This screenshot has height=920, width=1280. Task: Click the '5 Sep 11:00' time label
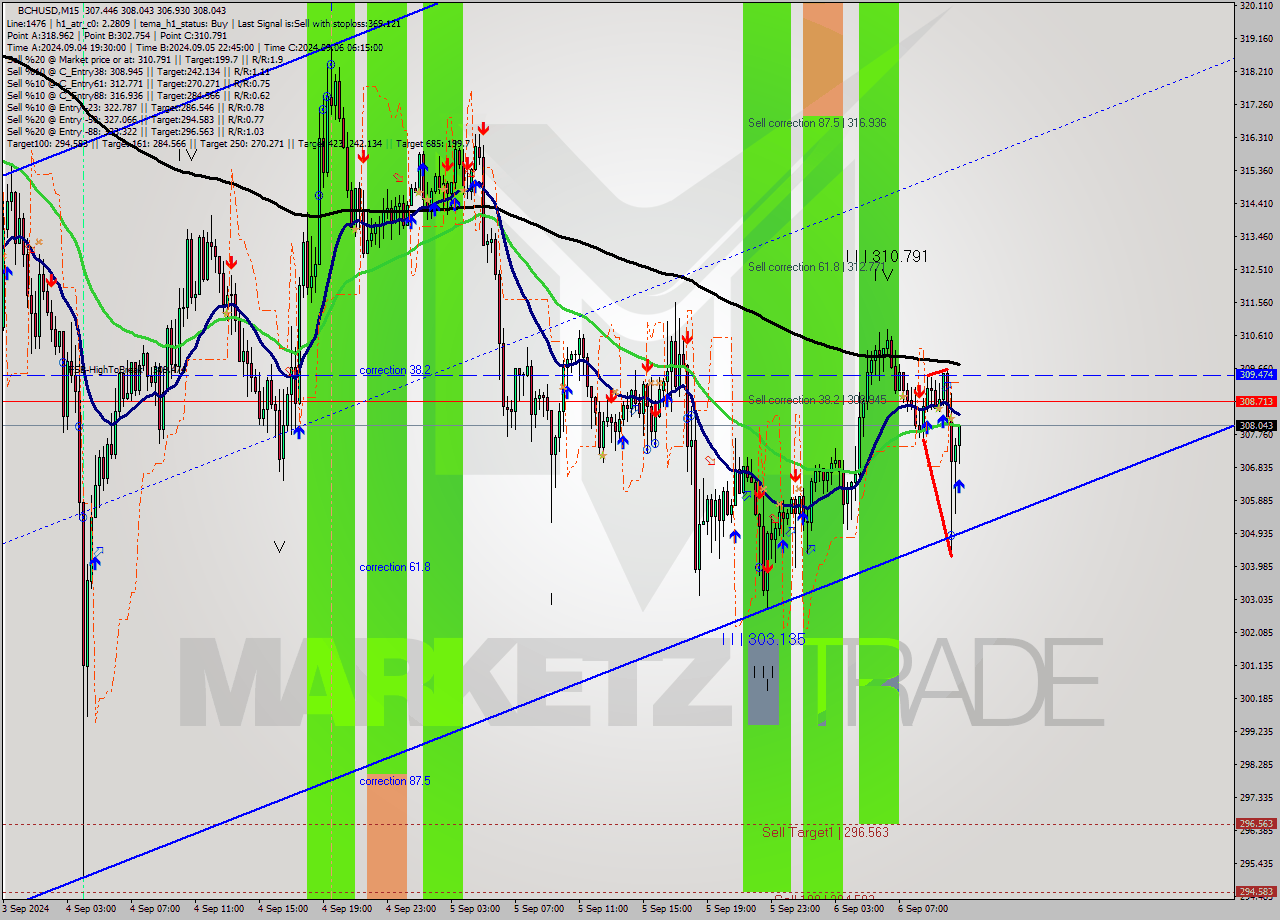(604, 909)
